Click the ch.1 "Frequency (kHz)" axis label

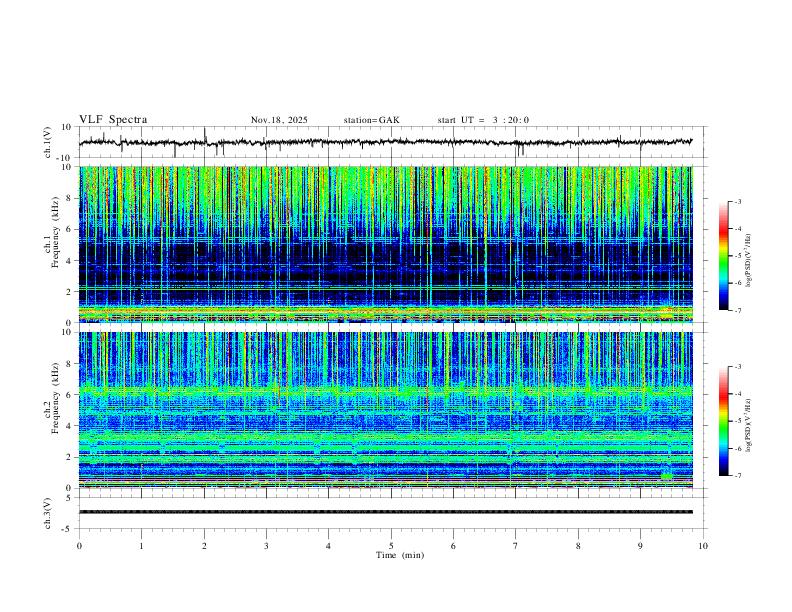tap(55, 230)
